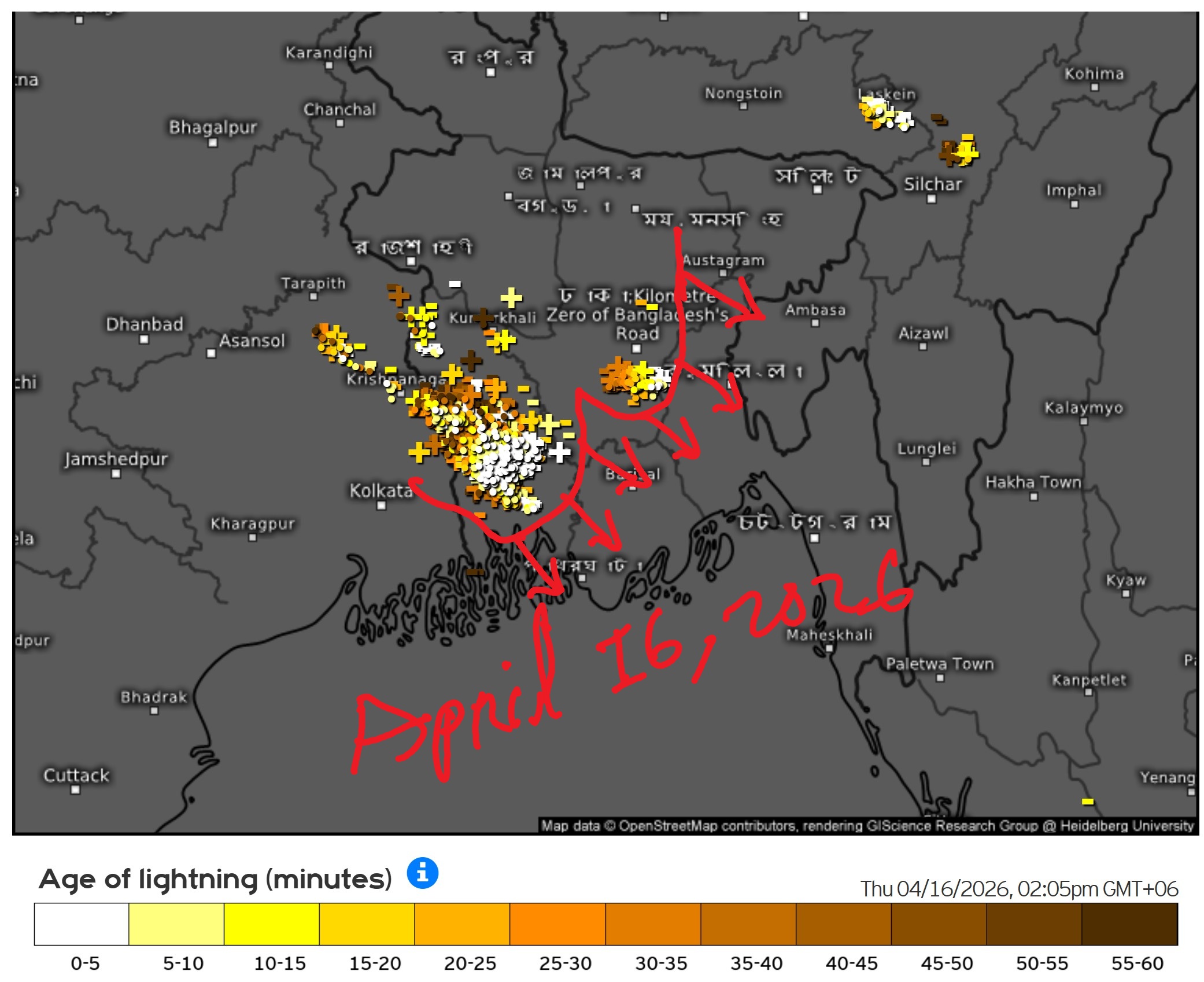Click the Silchar city marker square

point(931,199)
